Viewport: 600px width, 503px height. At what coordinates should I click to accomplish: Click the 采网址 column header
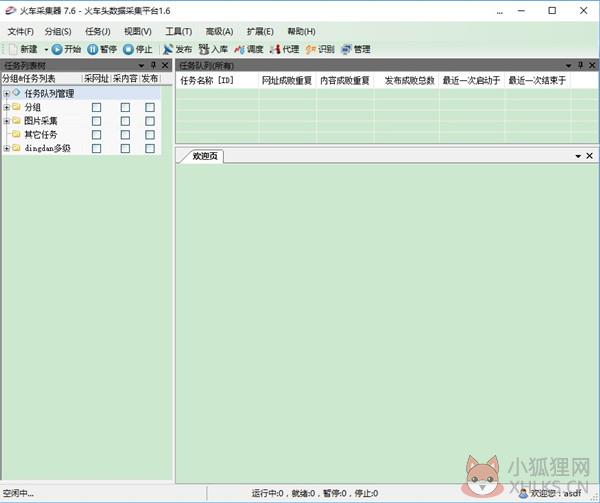[x=96, y=79]
